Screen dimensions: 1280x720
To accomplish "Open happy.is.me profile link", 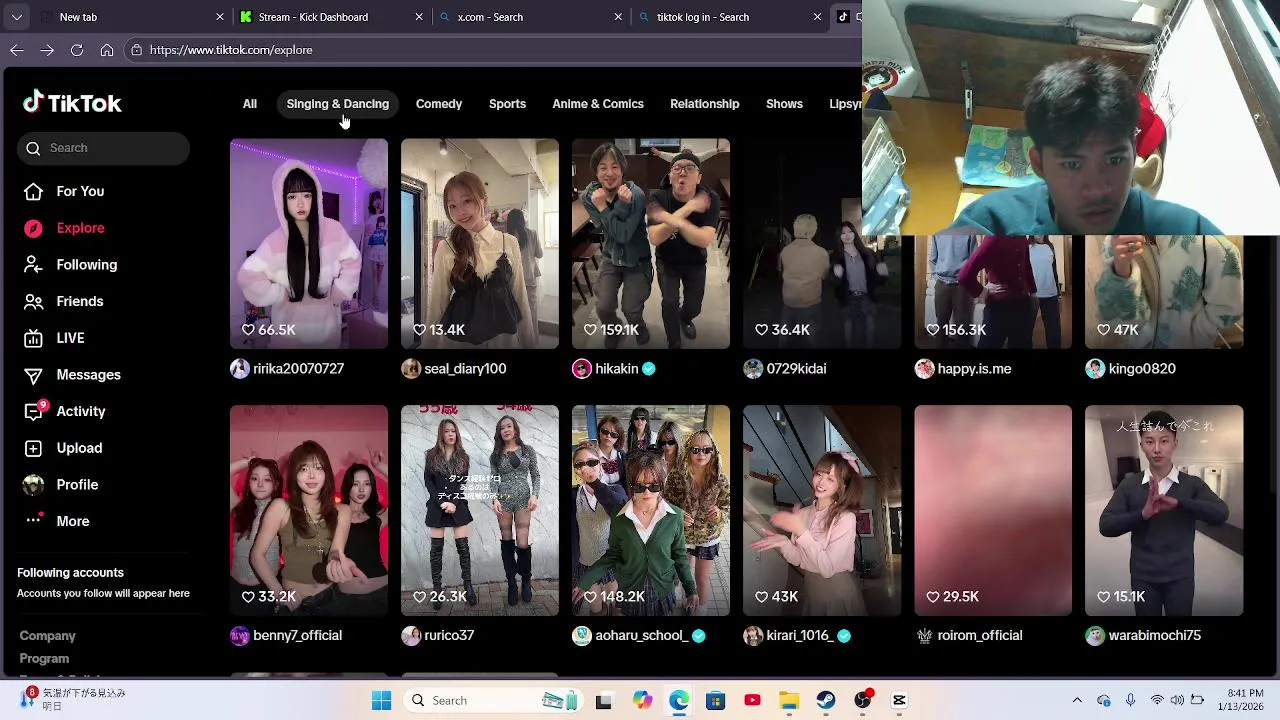I will click(974, 369).
